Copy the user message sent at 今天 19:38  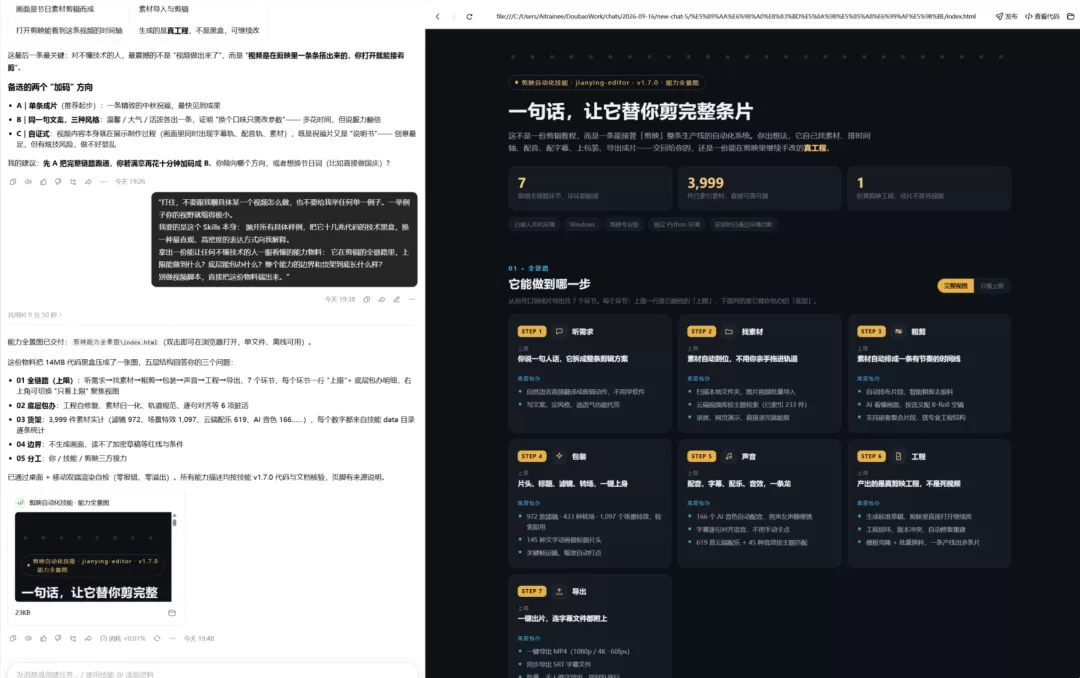(x=366, y=300)
